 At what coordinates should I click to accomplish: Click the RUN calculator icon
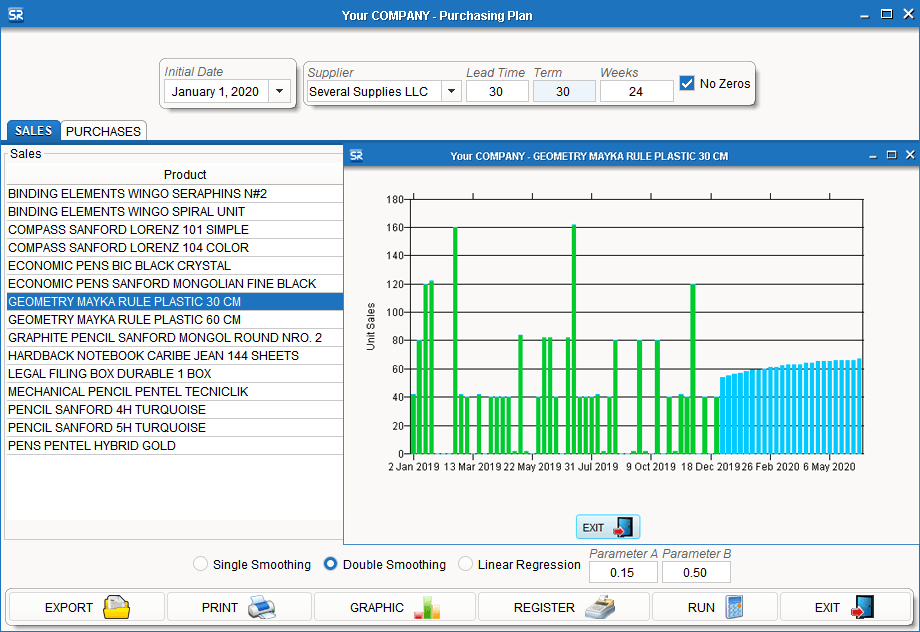pyautogui.click(x=734, y=607)
